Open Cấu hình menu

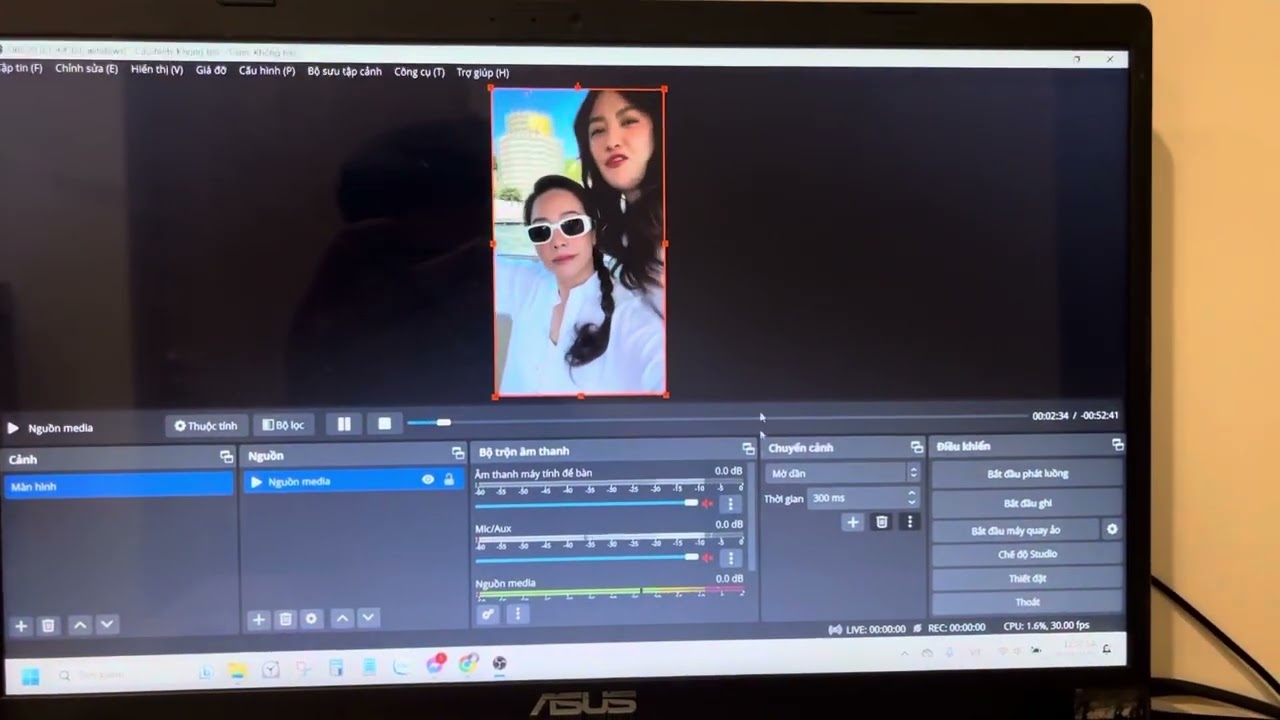267,71
